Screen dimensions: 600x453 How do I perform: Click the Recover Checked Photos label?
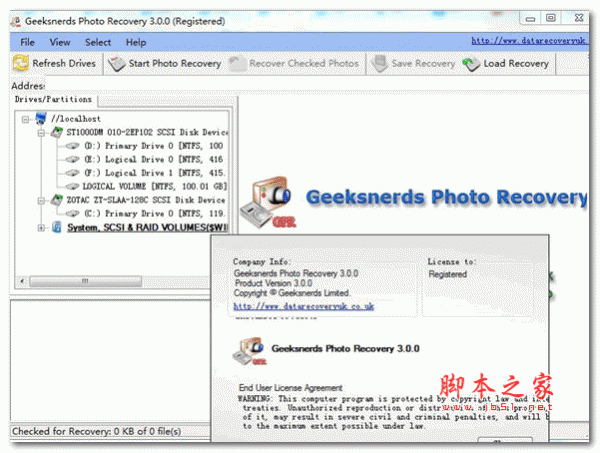304,63
